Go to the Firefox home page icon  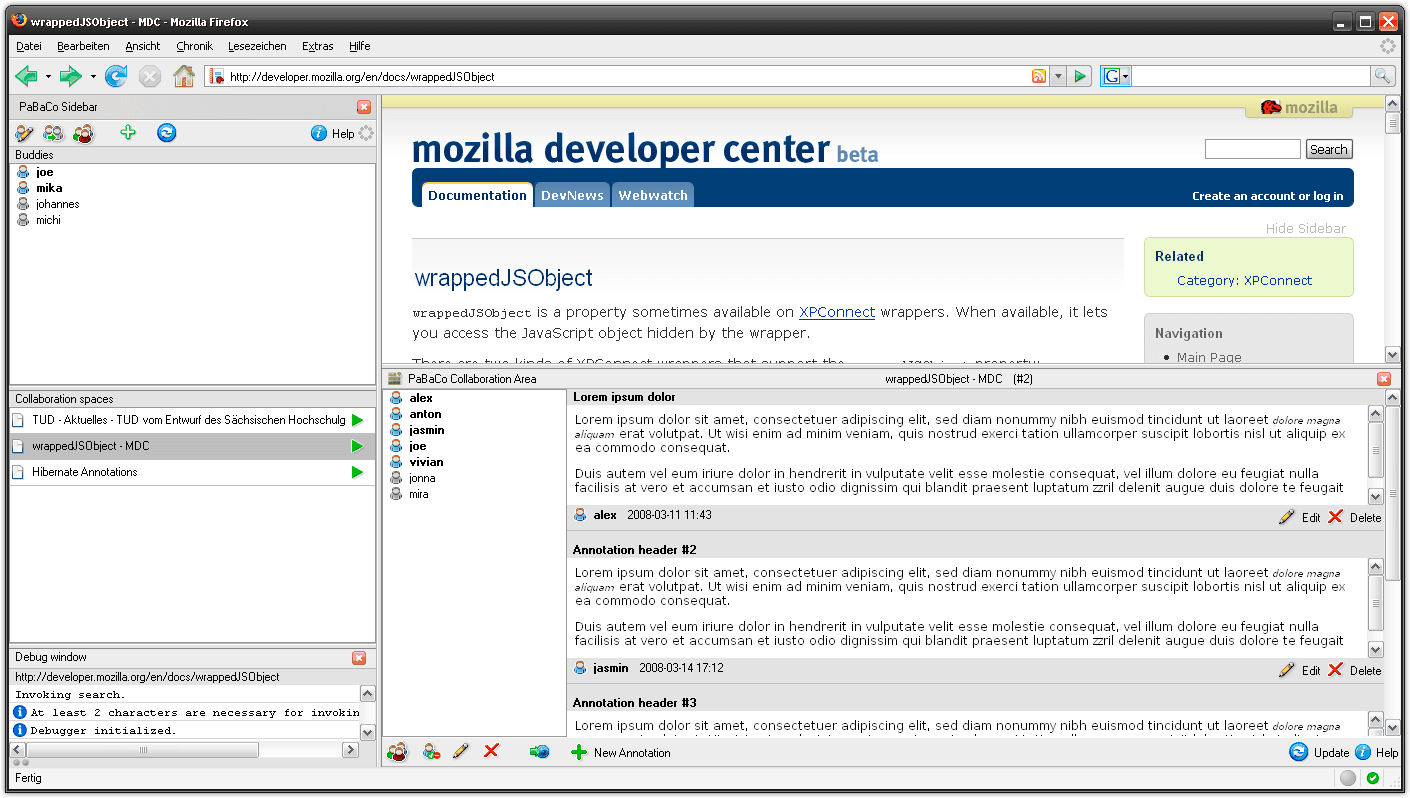[x=184, y=76]
